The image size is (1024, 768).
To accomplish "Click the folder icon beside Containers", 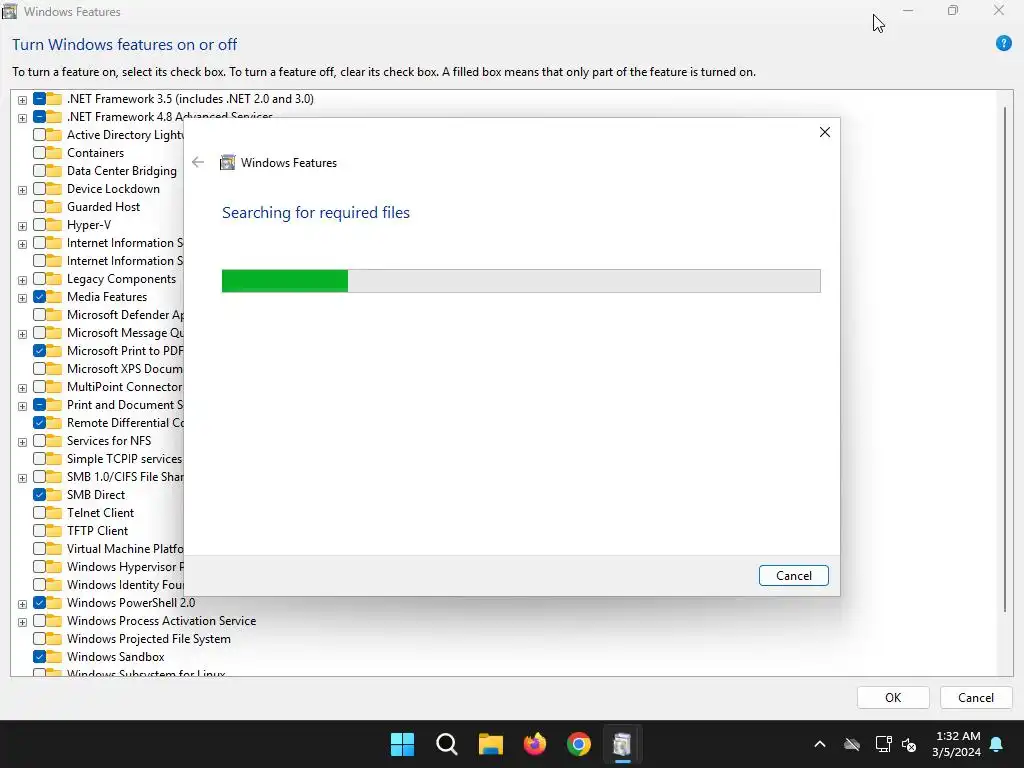I will 54,153.
